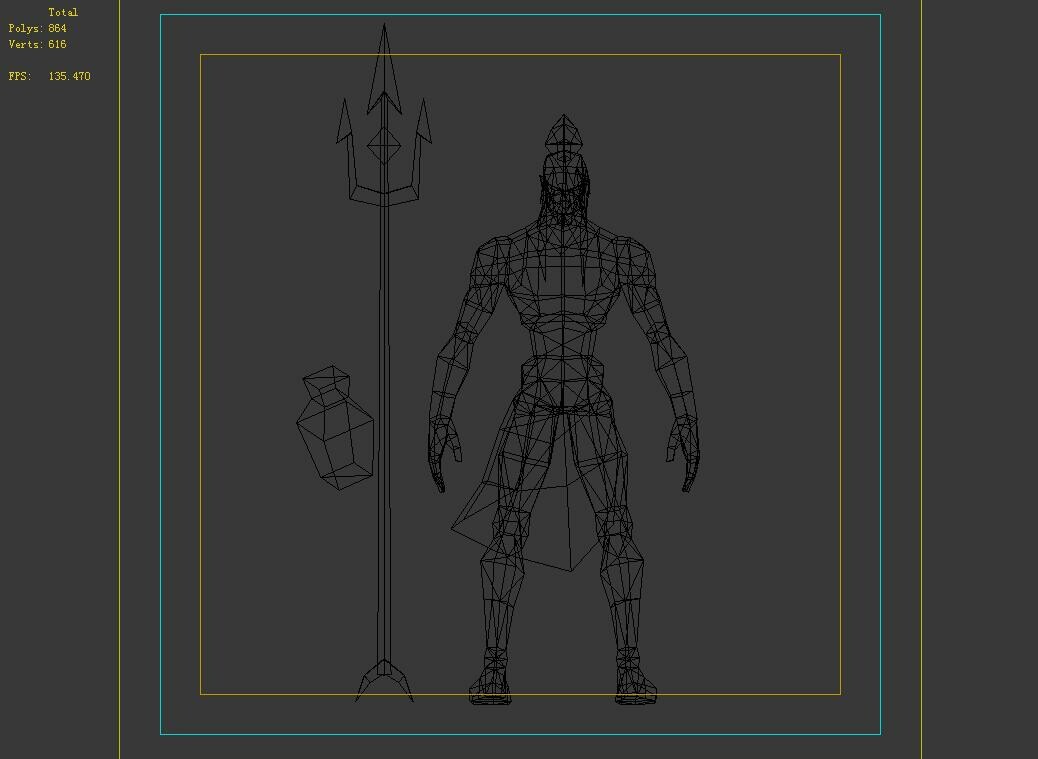Click the 'Verts: 616' statistic
The width and height of the screenshot is (1038, 759).
[38, 44]
